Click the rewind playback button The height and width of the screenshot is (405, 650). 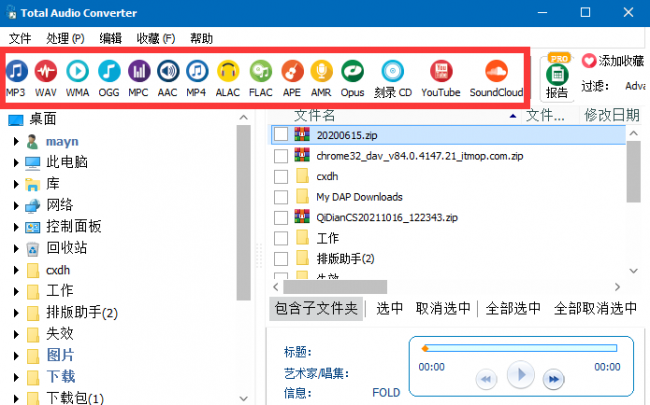tap(486, 379)
